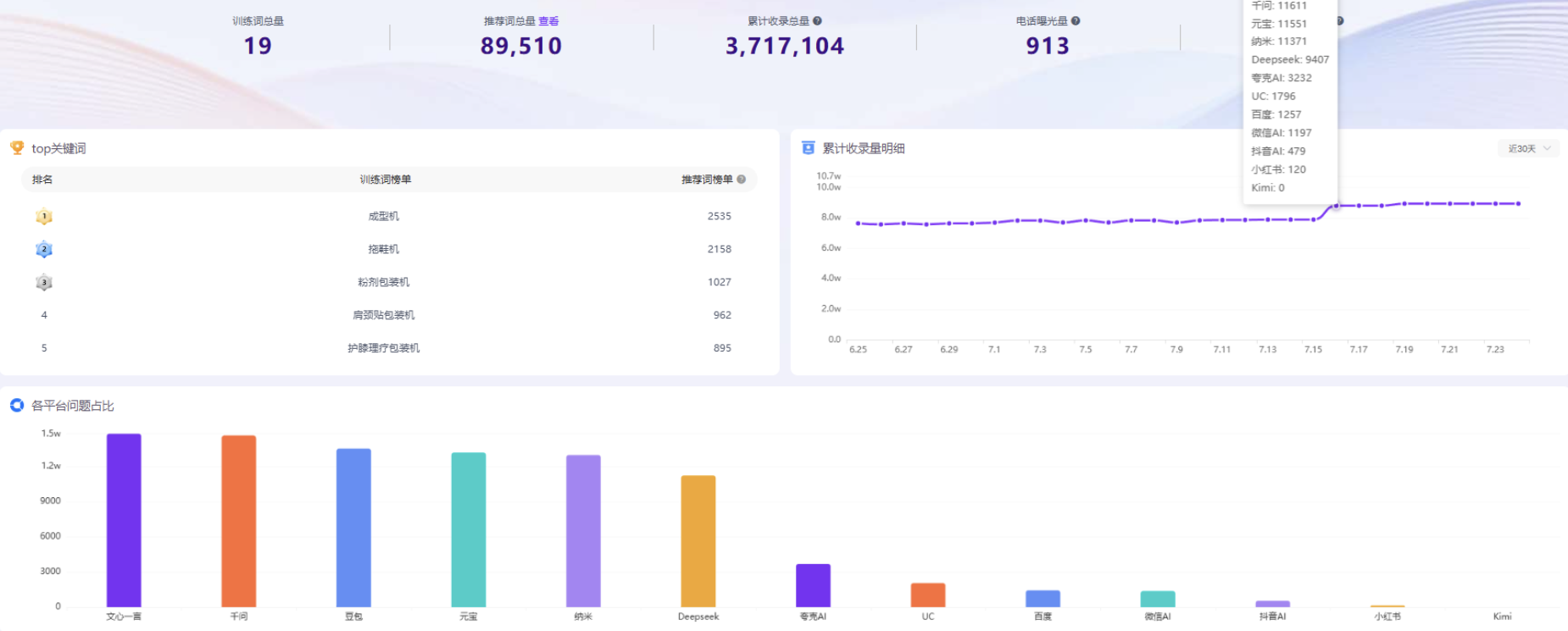Image resolution: width=1568 pixels, height=631 pixels.
Task: Click the archive icon beside 累计收录量明细
Action: click(x=809, y=148)
